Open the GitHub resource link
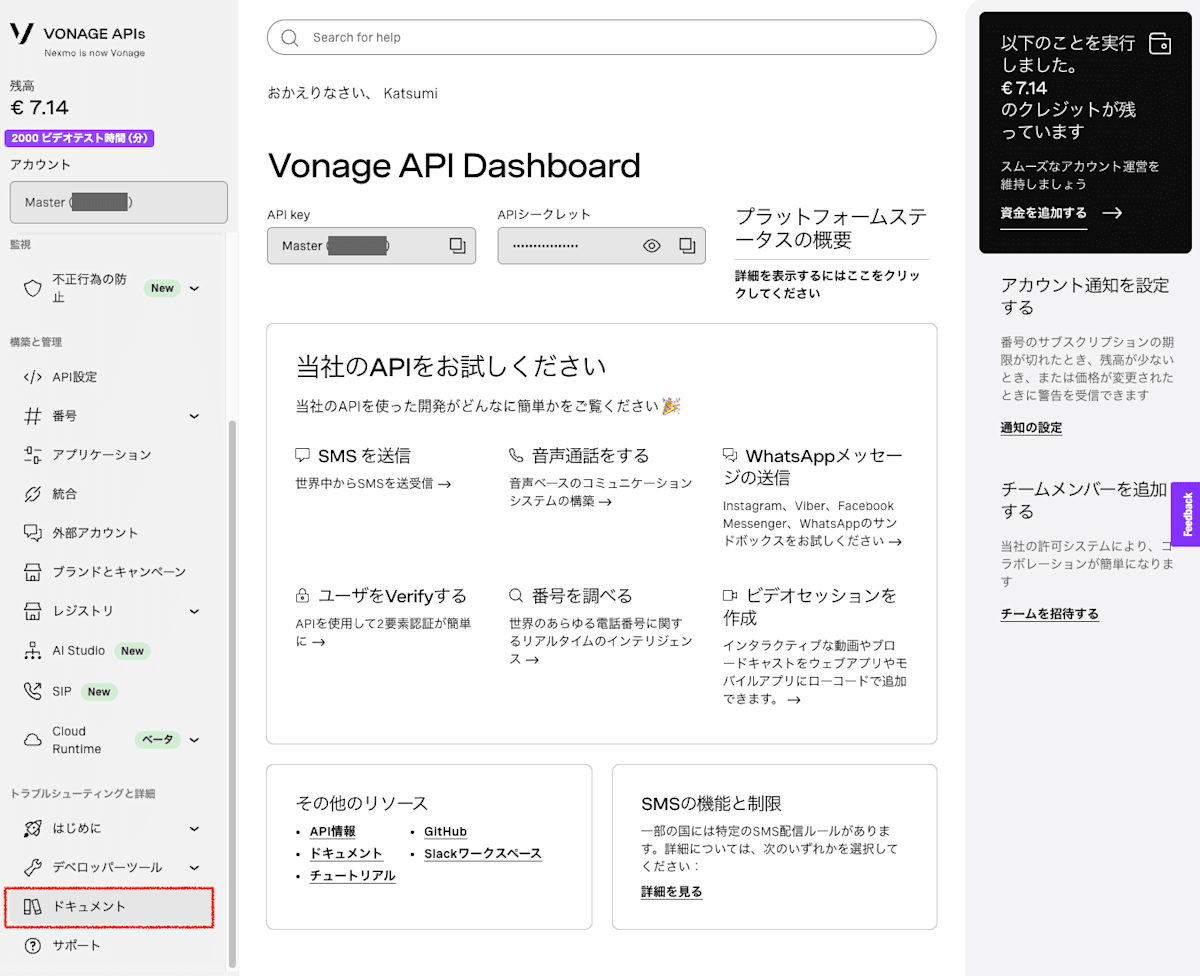This screenshot has height=976, width=1200. [445, 832]
